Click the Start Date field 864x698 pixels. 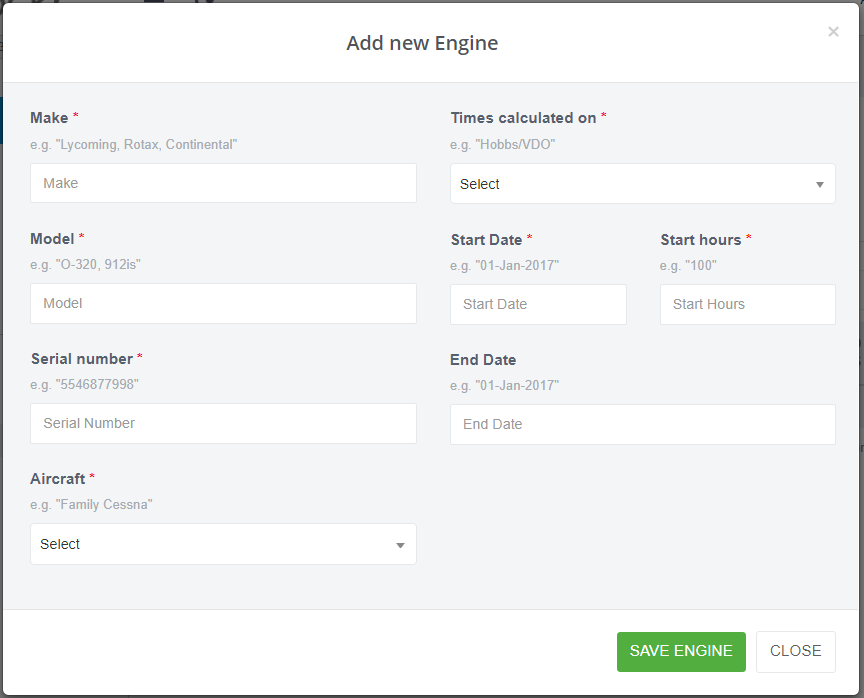538,304
